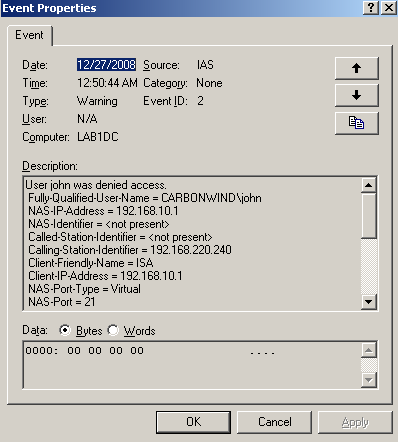Screen dimensions: 398x442
Task: Click the Data box scrollbar up arrow
Action: 369,350
